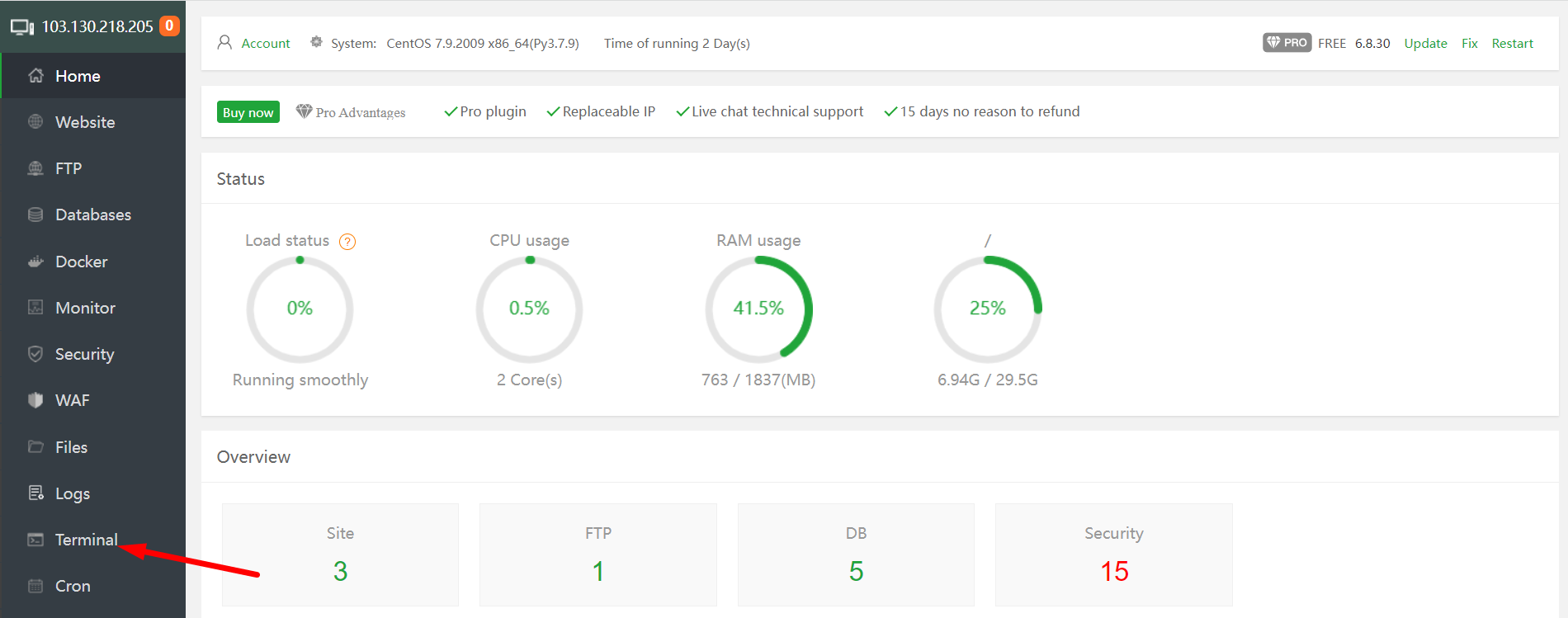
Task: Click the Fix link at top right
Action: (x=1469, y=43)
